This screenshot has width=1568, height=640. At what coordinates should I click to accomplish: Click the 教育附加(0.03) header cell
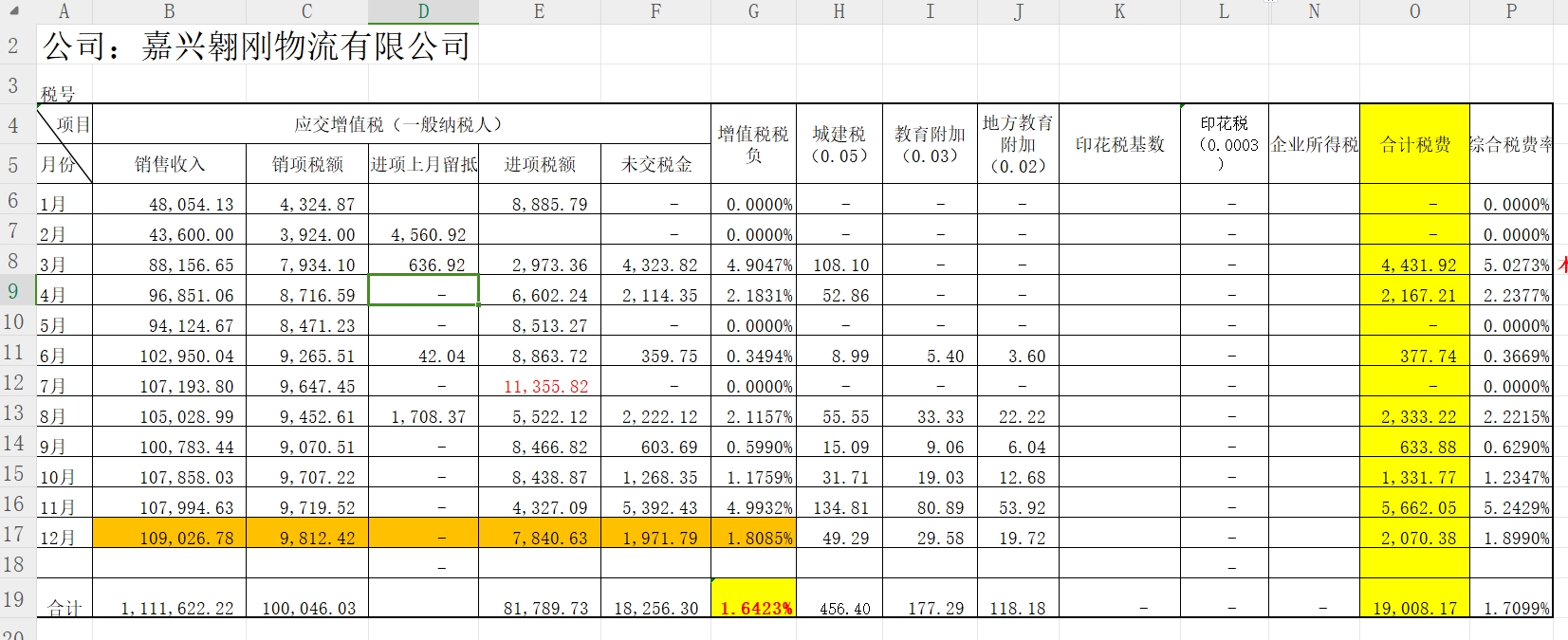(930, 144)
